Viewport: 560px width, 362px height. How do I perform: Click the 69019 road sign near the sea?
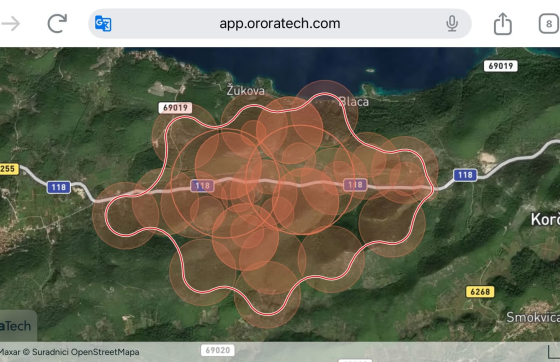click(x=501, y=66)
